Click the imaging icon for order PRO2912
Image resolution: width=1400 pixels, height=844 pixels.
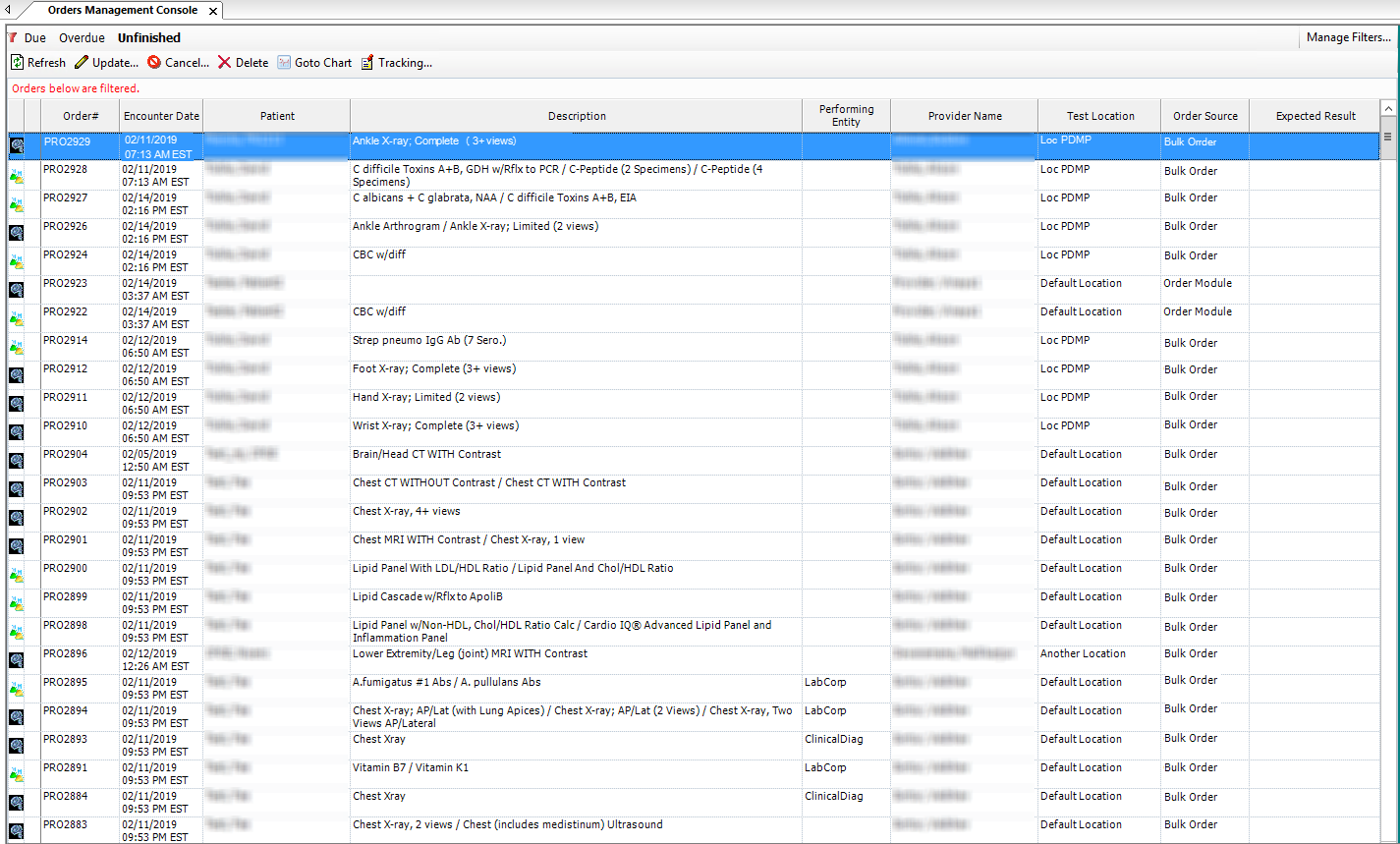coord(17,375)
